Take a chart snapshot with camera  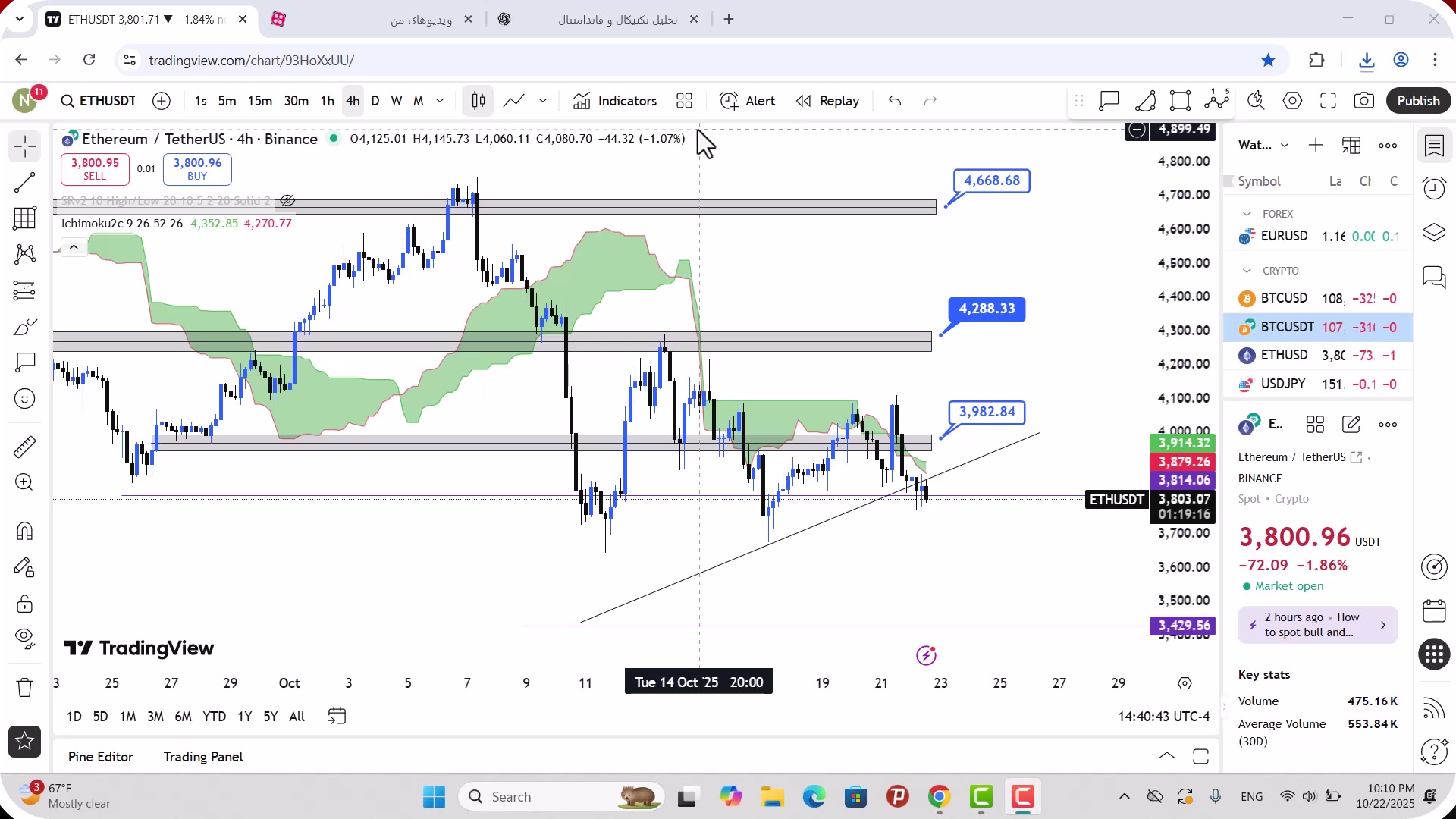1364,101
